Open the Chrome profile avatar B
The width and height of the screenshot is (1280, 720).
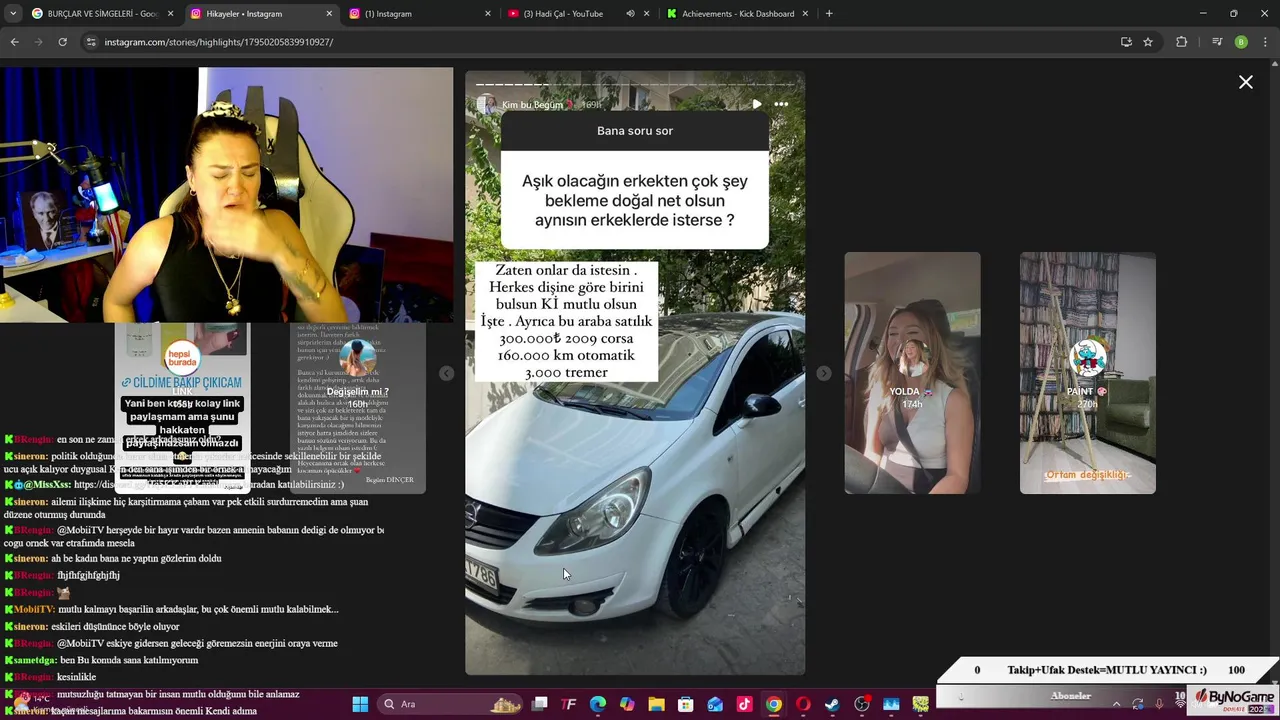tap(1241, 42)
